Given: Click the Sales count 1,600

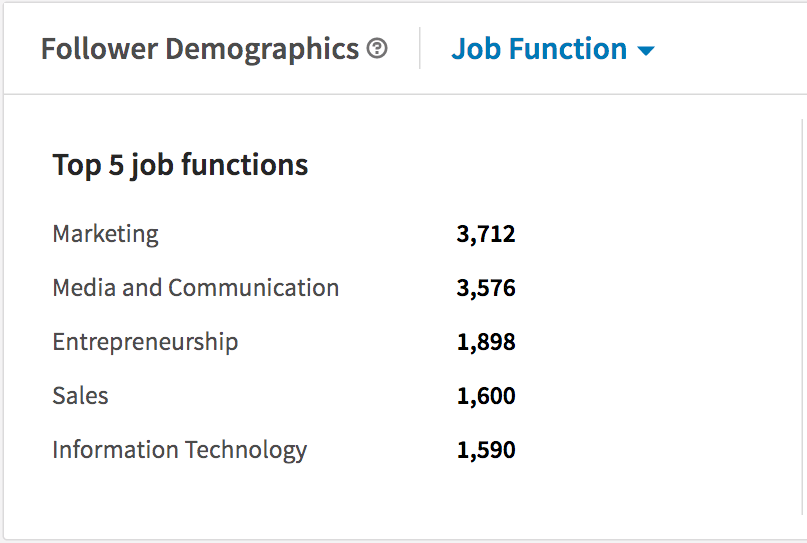Looking at the screenshot, I should (x=486, y=396).
